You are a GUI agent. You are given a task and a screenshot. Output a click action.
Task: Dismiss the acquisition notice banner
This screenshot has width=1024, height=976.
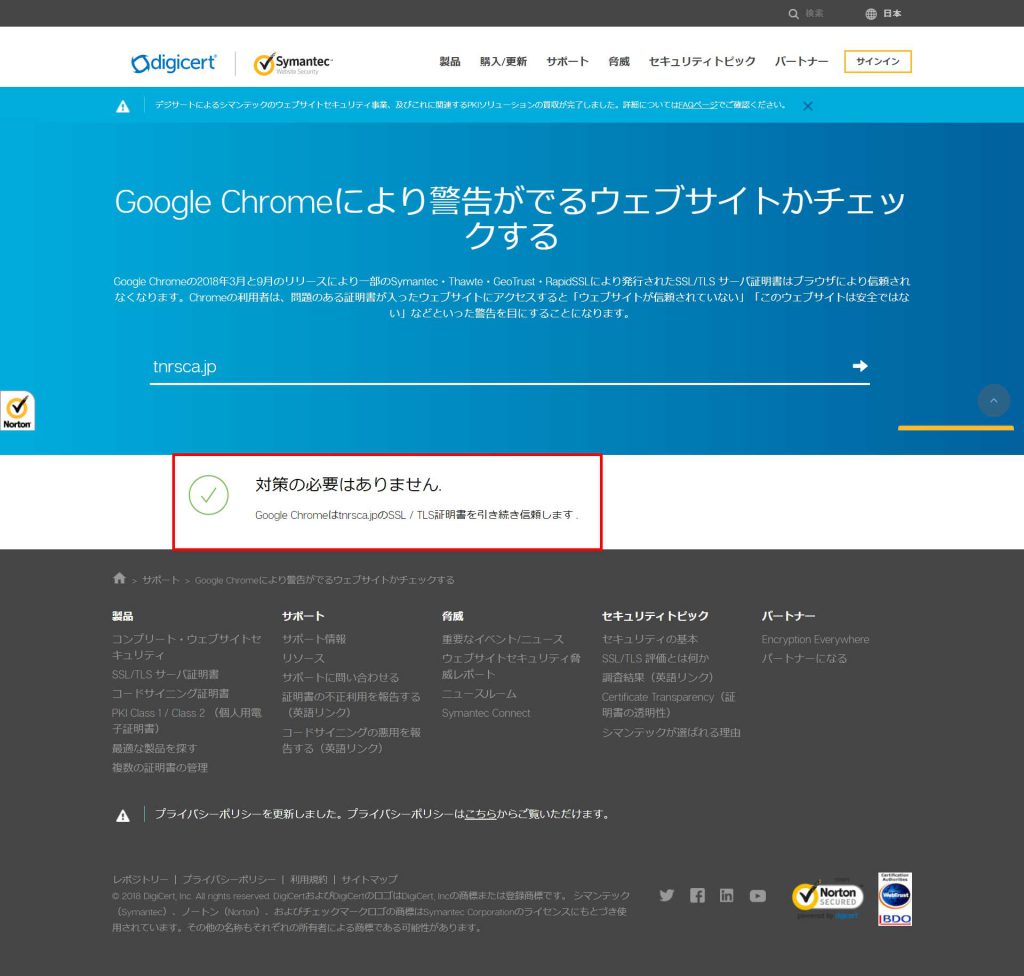pos(808,106)
